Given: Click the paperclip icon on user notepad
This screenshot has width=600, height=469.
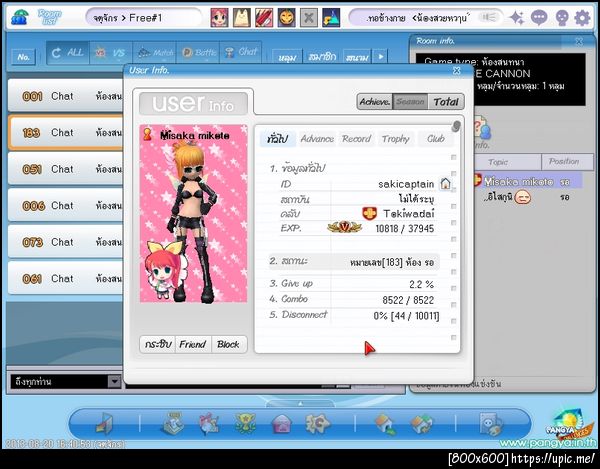Looking at the screenshot, I should click(x=456, y=126).
